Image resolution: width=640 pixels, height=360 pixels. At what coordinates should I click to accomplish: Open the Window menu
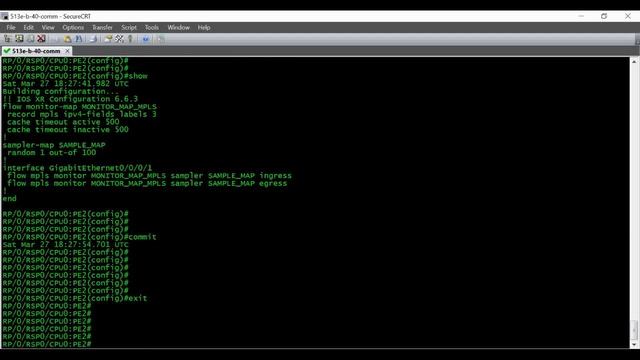(x=178, y=27)
